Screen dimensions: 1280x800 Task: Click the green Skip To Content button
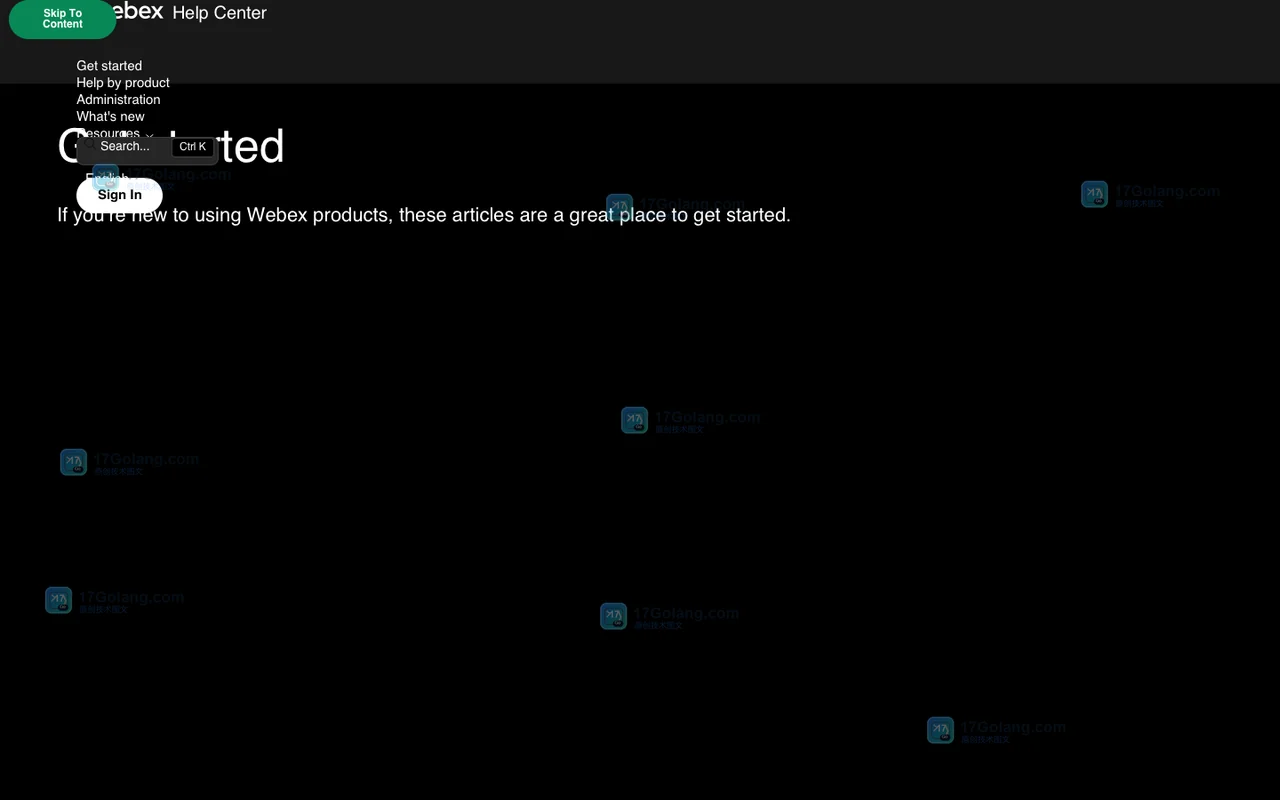62,19
